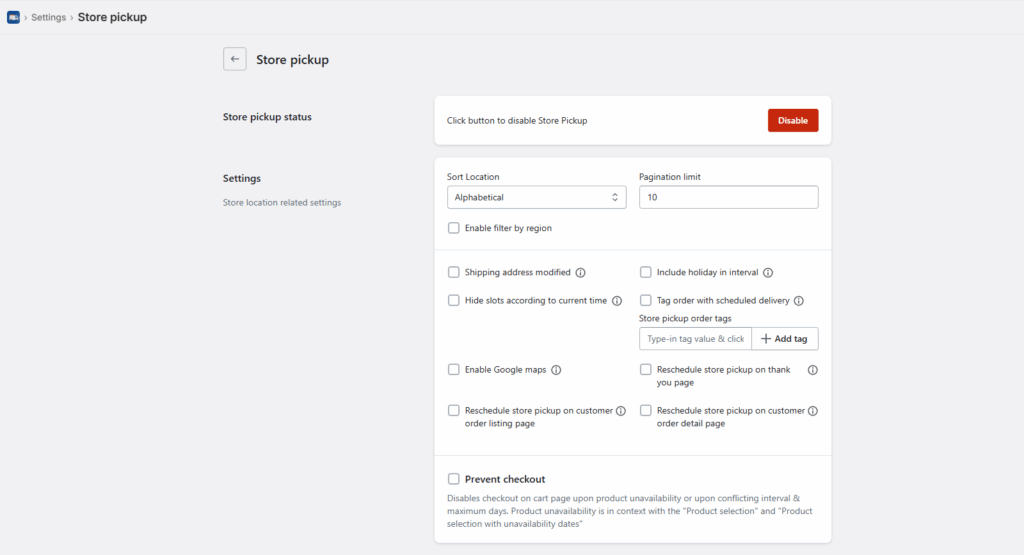
Task: Click the store pickup order tags input
Action: (696, 339)
